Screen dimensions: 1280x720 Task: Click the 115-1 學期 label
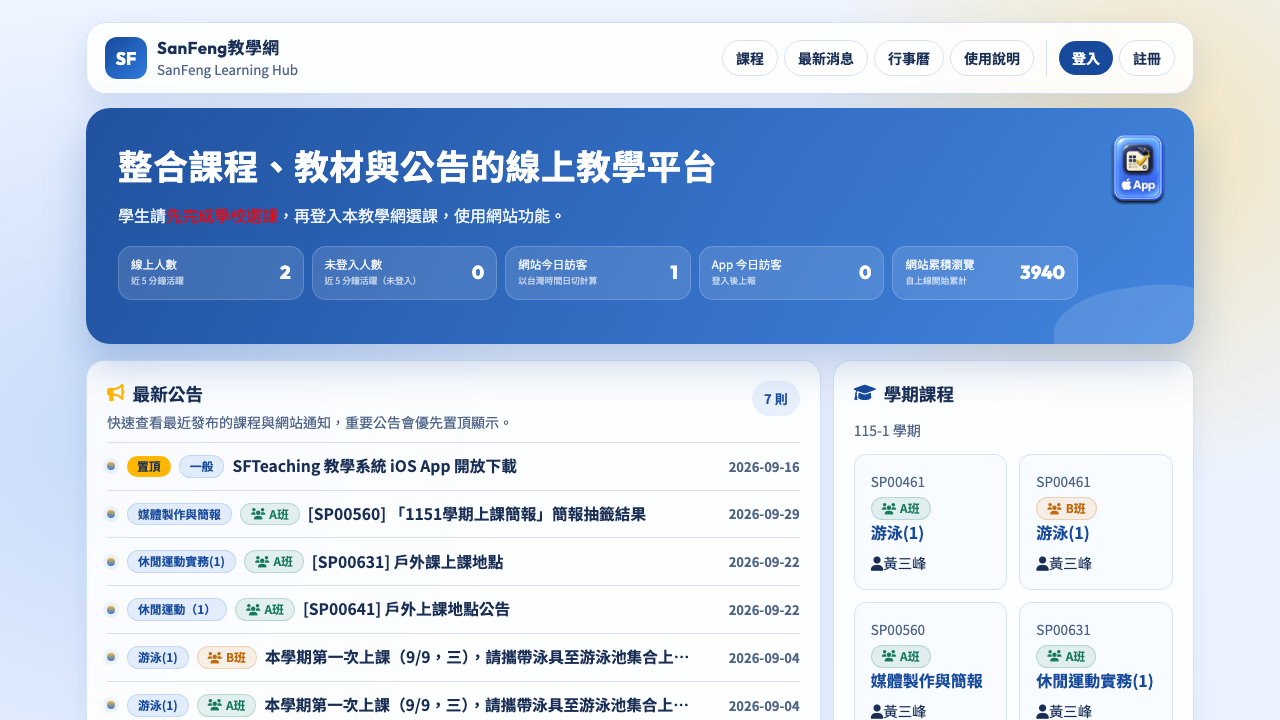(x=887, y=431)
